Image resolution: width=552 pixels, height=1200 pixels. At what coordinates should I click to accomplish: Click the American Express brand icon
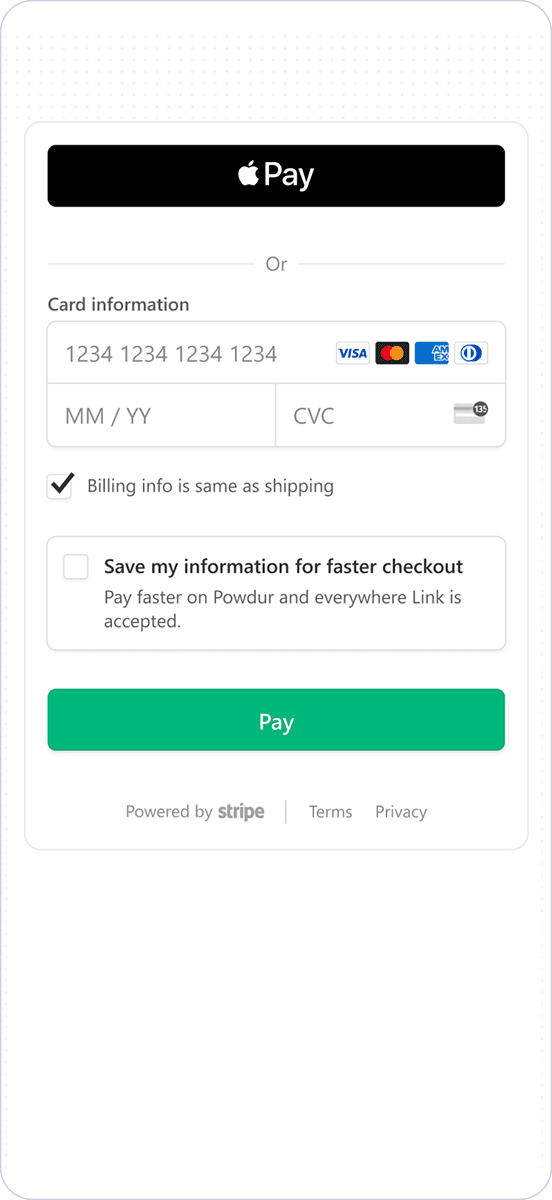(x=431, y=353)
